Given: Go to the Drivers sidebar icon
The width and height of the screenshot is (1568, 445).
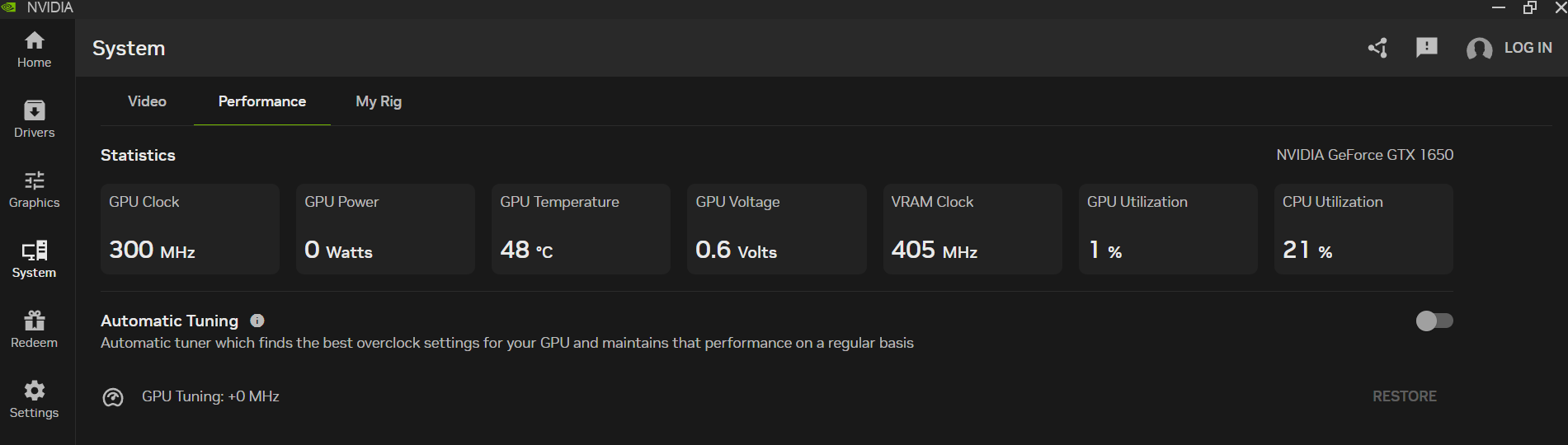Looking at the screenshot, I should coord(34,119).
